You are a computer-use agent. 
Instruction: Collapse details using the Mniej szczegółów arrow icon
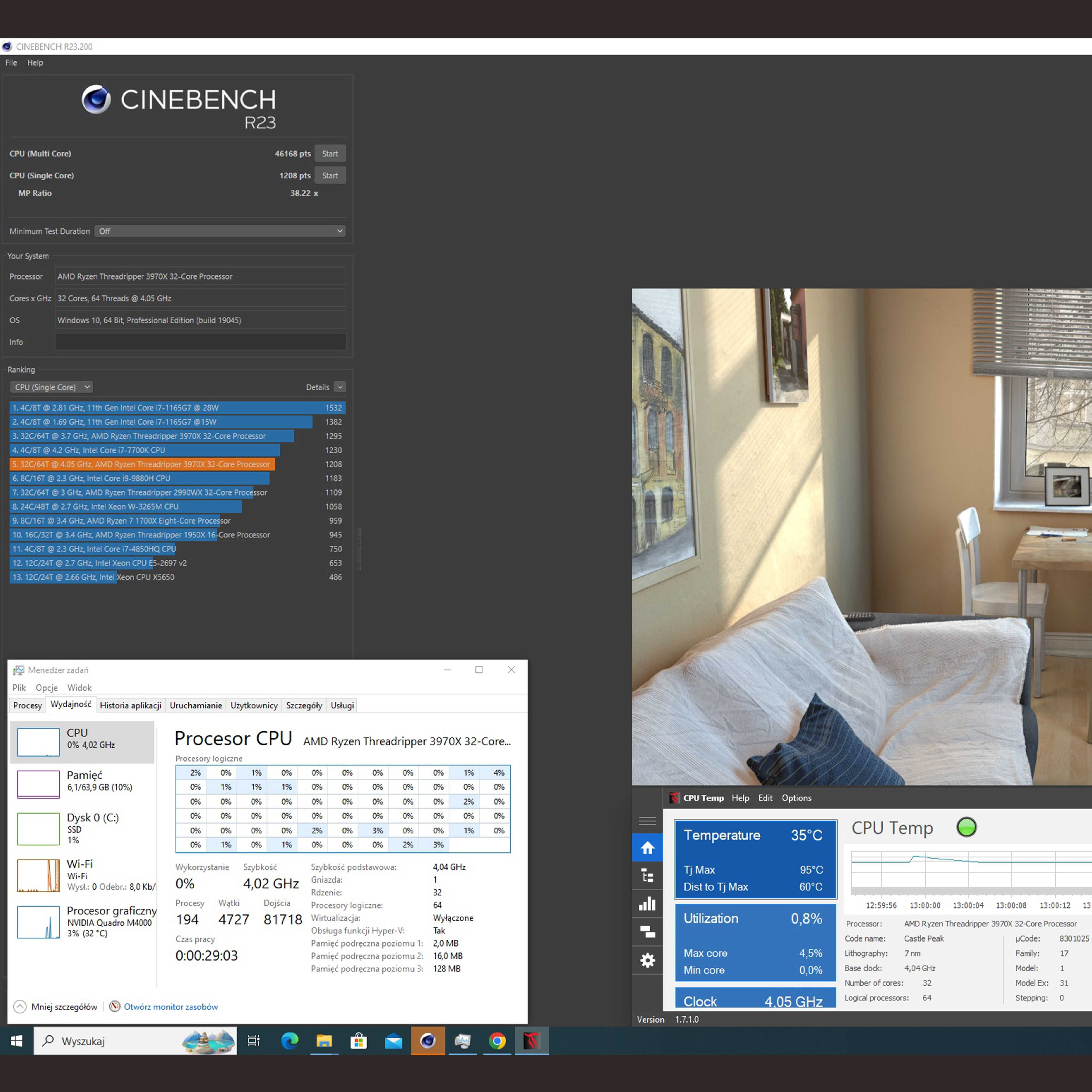[x=20, y=1007]
